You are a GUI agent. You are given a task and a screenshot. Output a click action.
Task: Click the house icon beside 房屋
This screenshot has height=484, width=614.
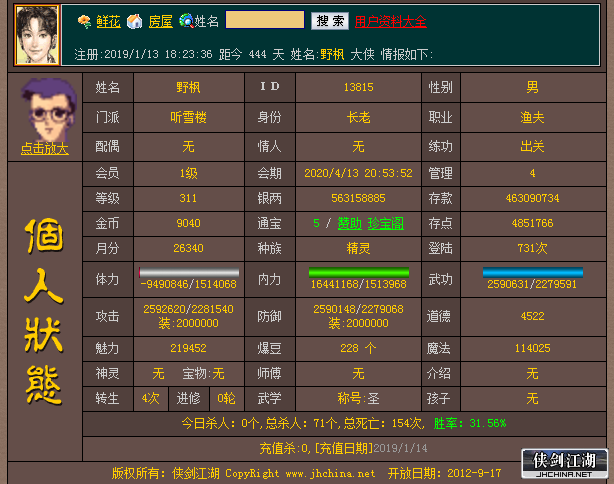pyautogui.click(x=135, y=21)
